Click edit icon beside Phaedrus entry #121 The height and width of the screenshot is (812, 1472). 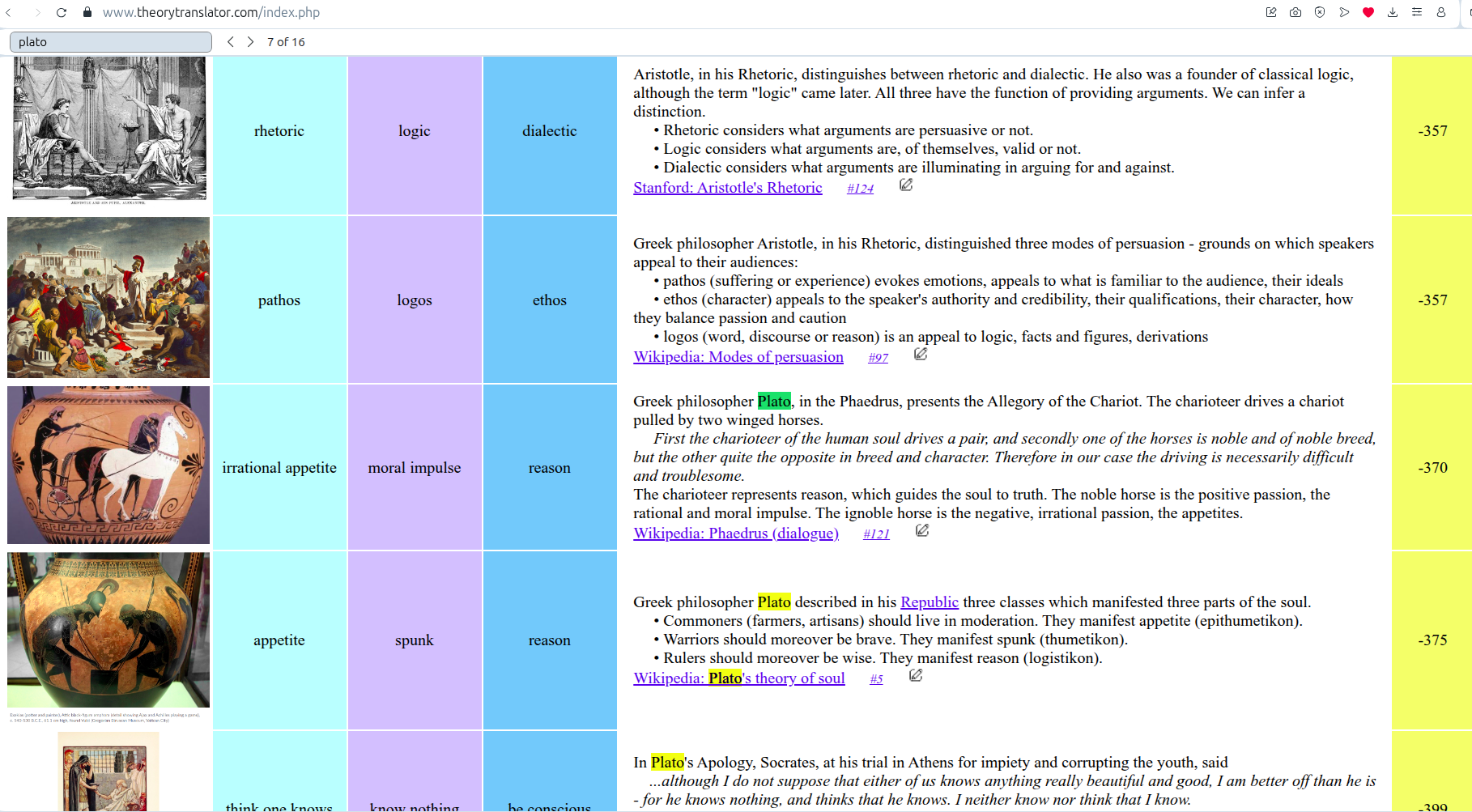pyautogui.click(x=922, y=531)
